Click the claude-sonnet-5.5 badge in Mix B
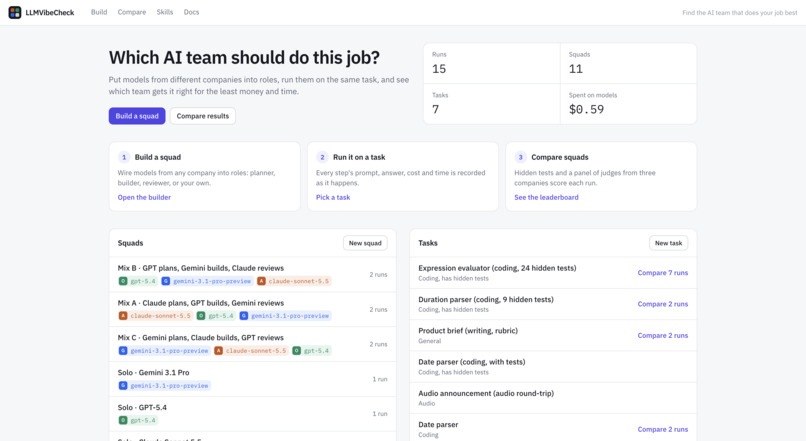806x441 pixels. pyautogui.click(x=294, y=281)
